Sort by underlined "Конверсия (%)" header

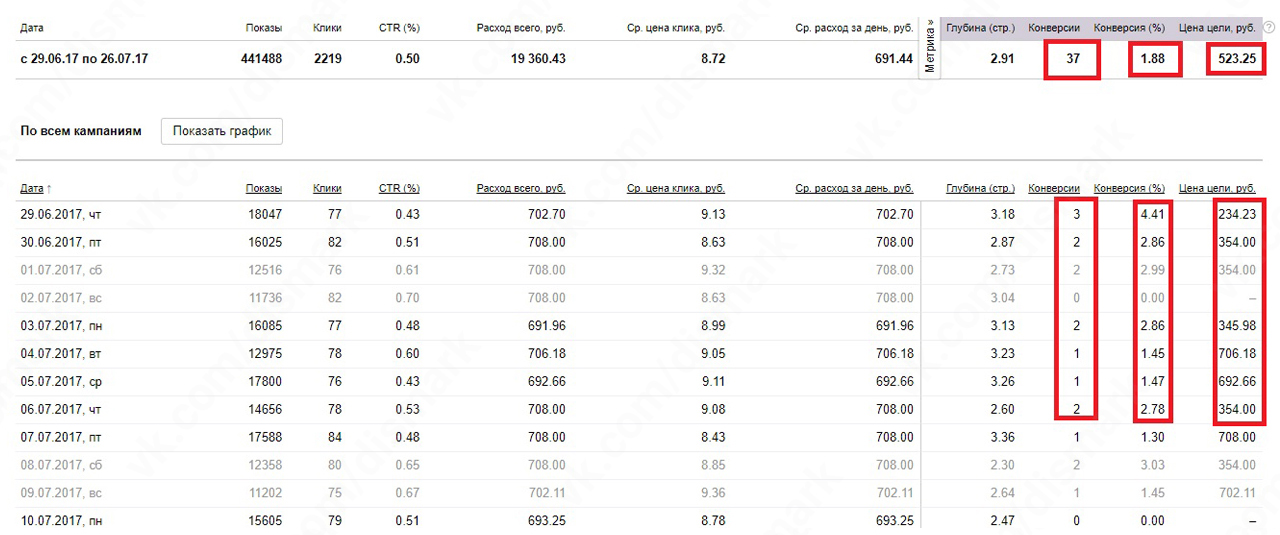click(1129, 188)
